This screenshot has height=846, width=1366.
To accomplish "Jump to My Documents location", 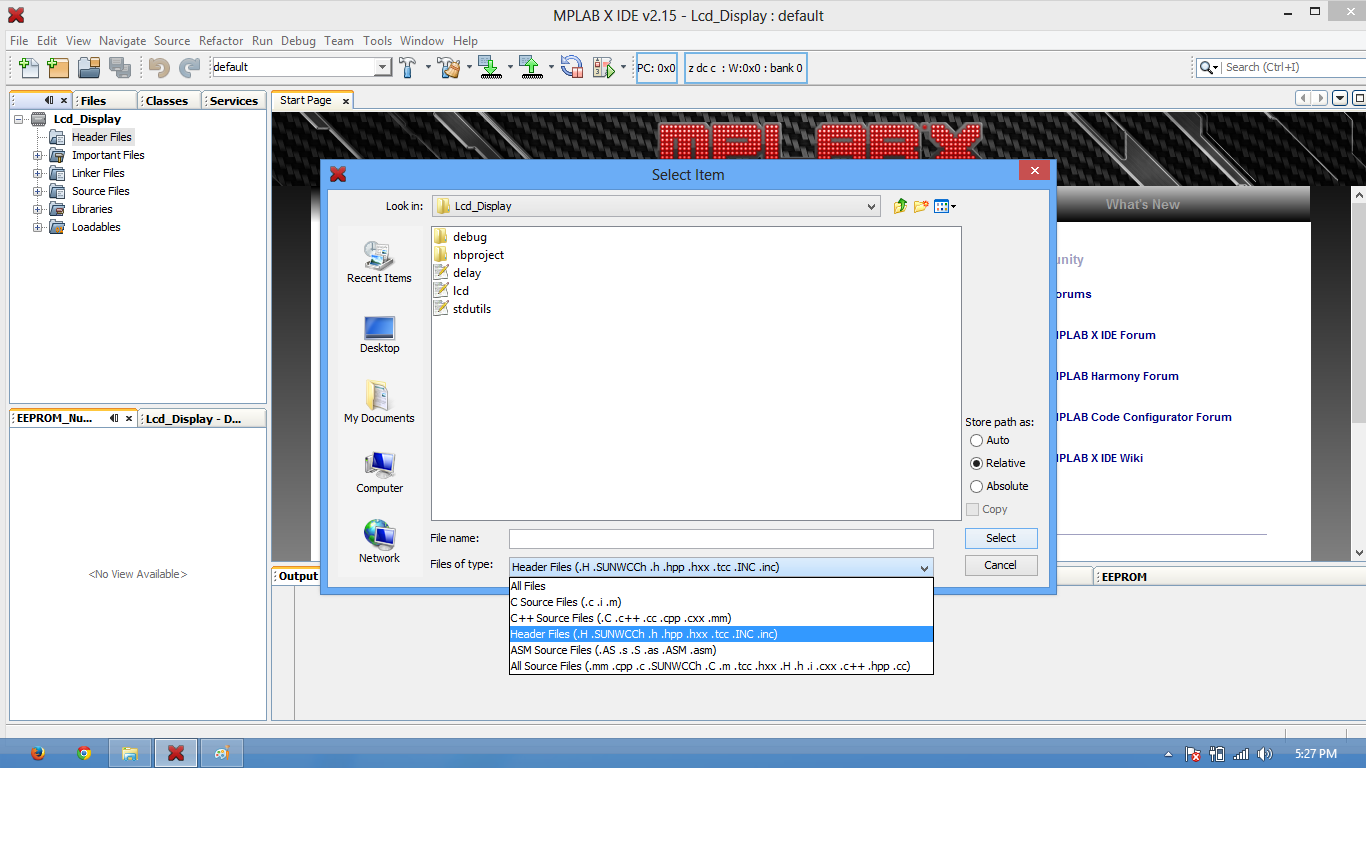I will (379, 402).
